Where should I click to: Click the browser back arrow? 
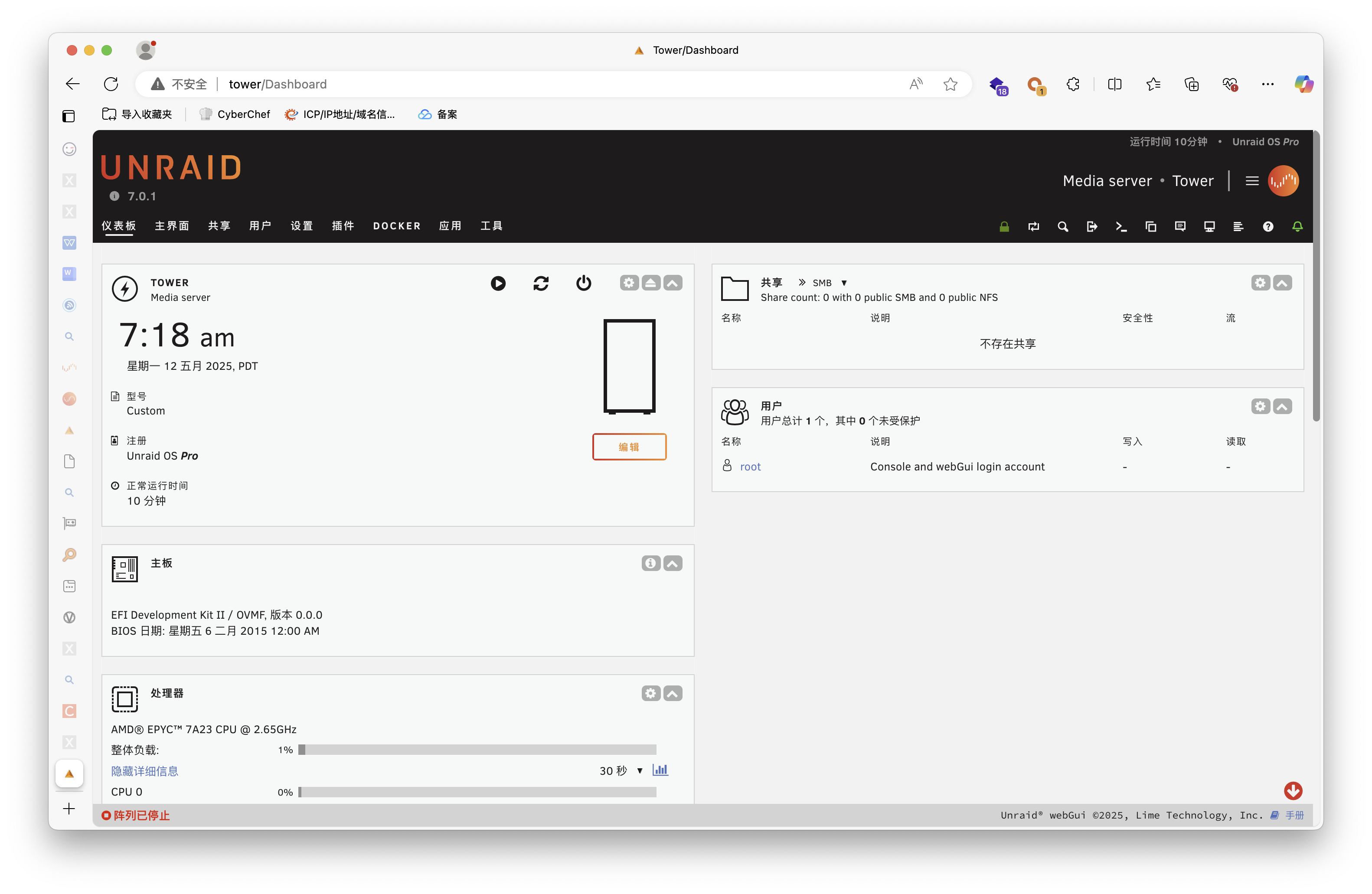pos(73,84)
